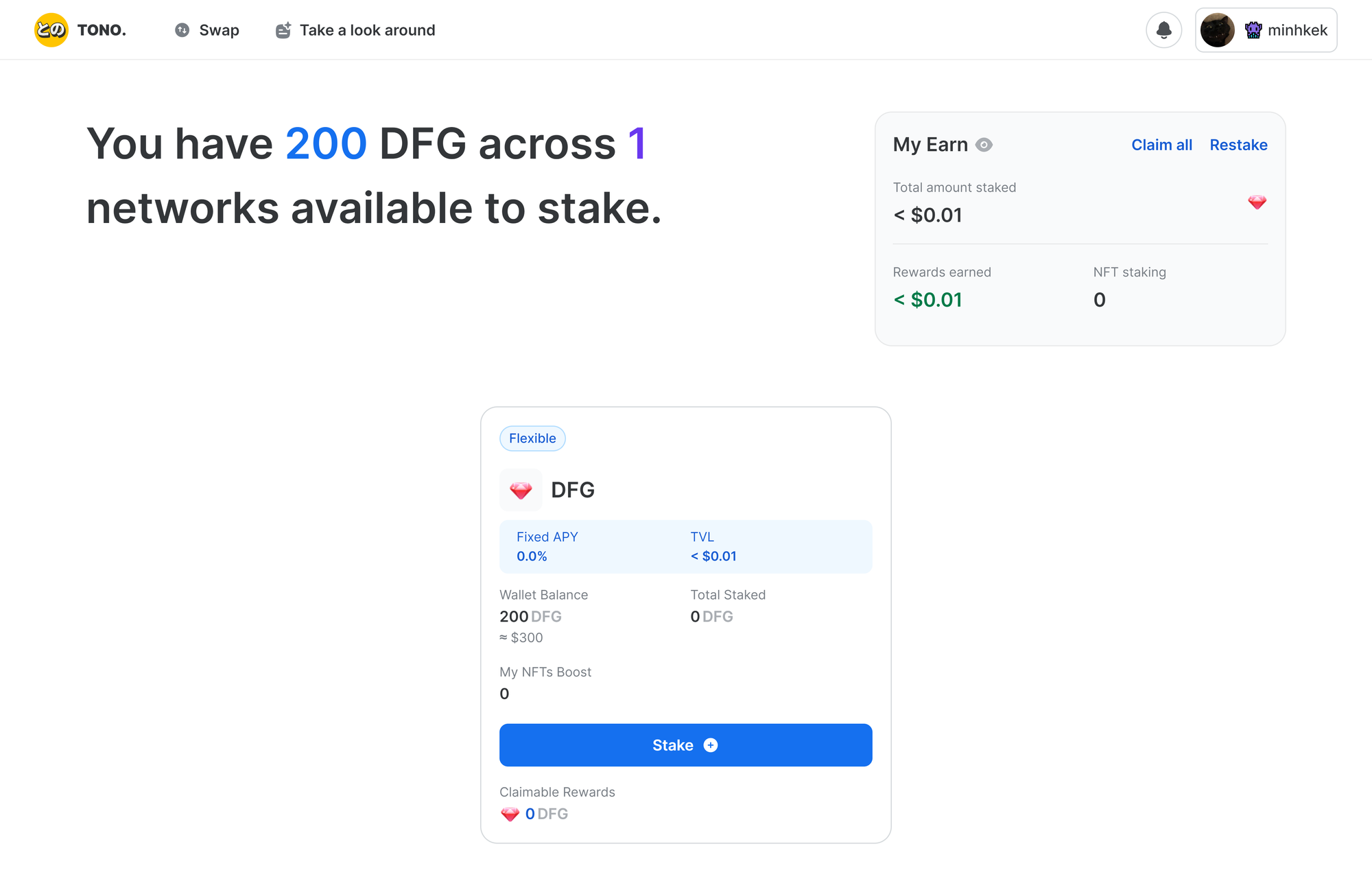Toggle My Earn visibility eye icon

[x=984, y=145]
